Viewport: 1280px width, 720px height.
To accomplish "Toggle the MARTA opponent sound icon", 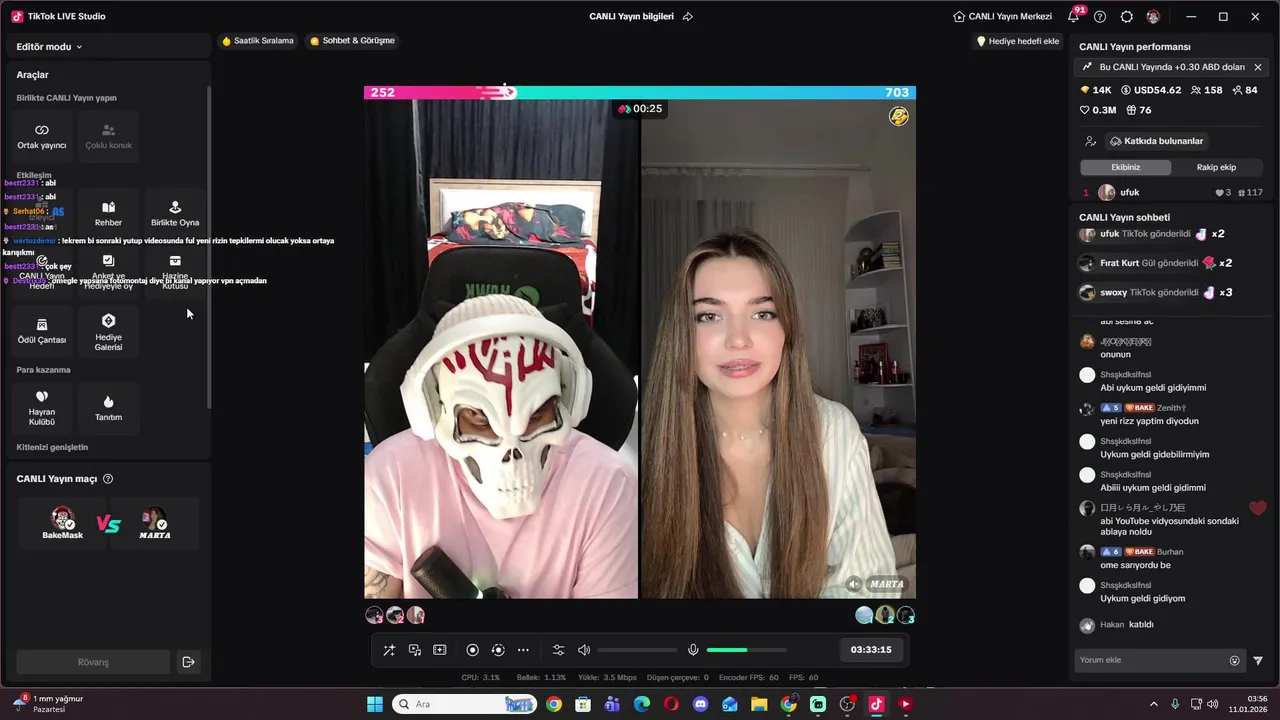I will pyautogui.click(x=853, y=584).
